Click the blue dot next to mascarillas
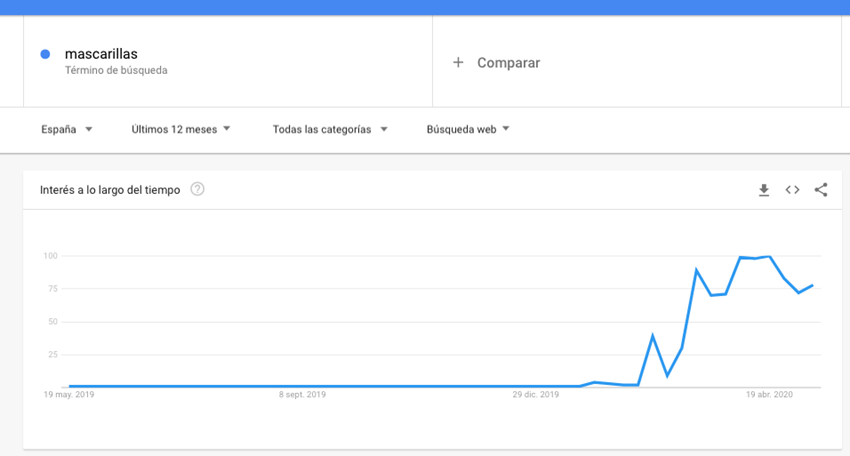 click(x=45, y=54)
